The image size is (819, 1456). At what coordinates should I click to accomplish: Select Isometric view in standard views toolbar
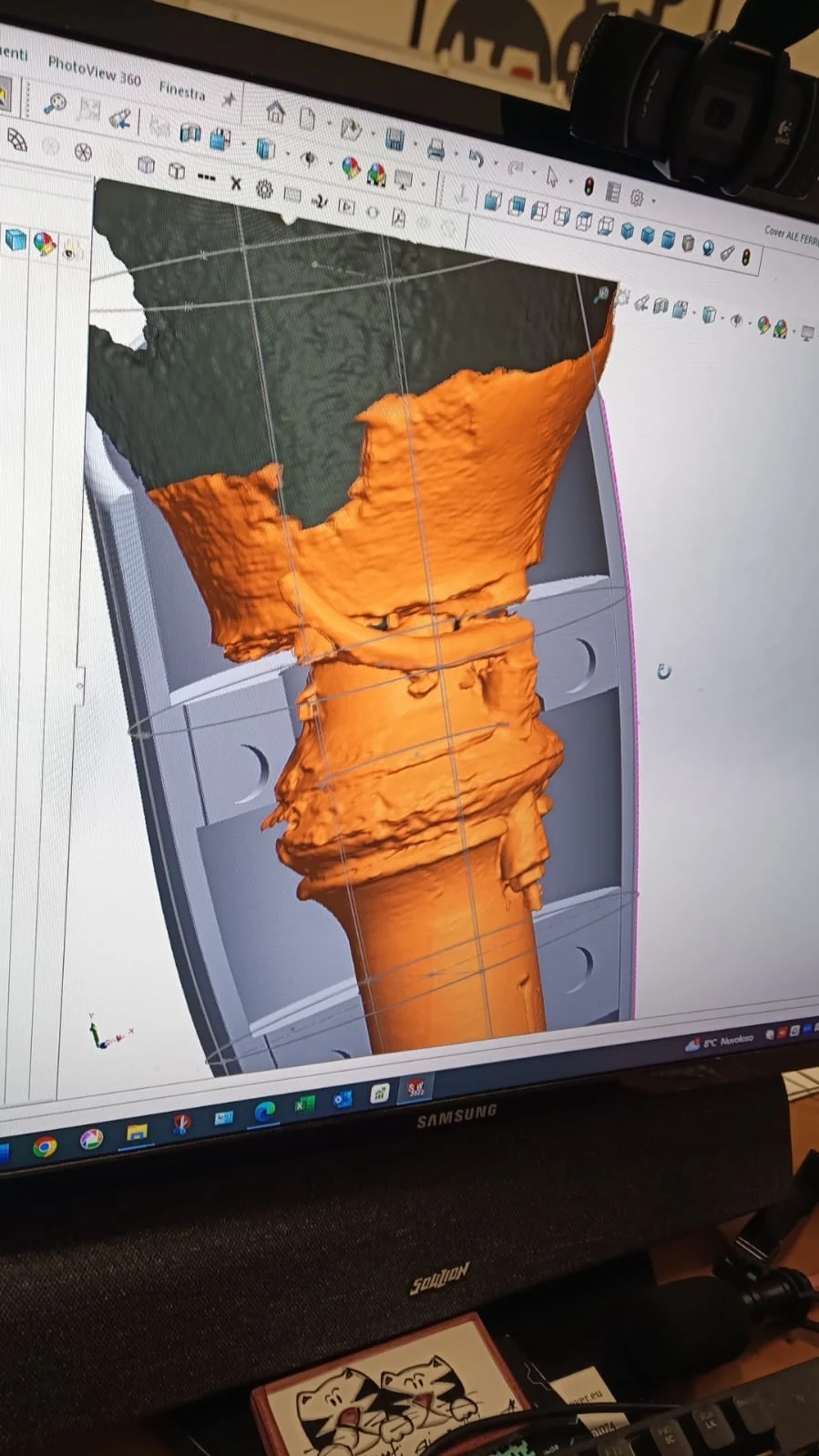coord(628,231)
